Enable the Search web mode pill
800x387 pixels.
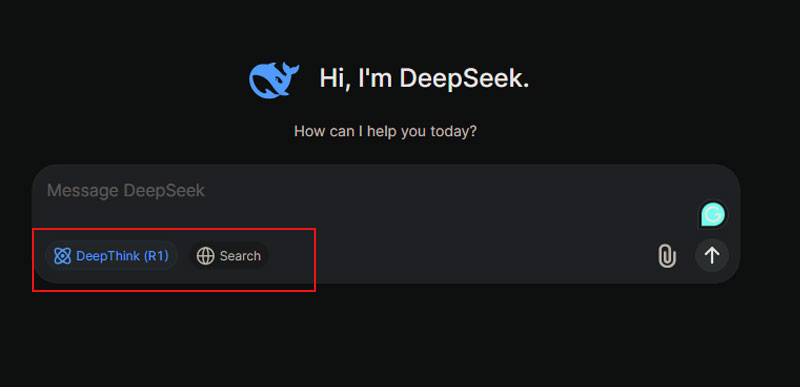click(x=229, y=256)
